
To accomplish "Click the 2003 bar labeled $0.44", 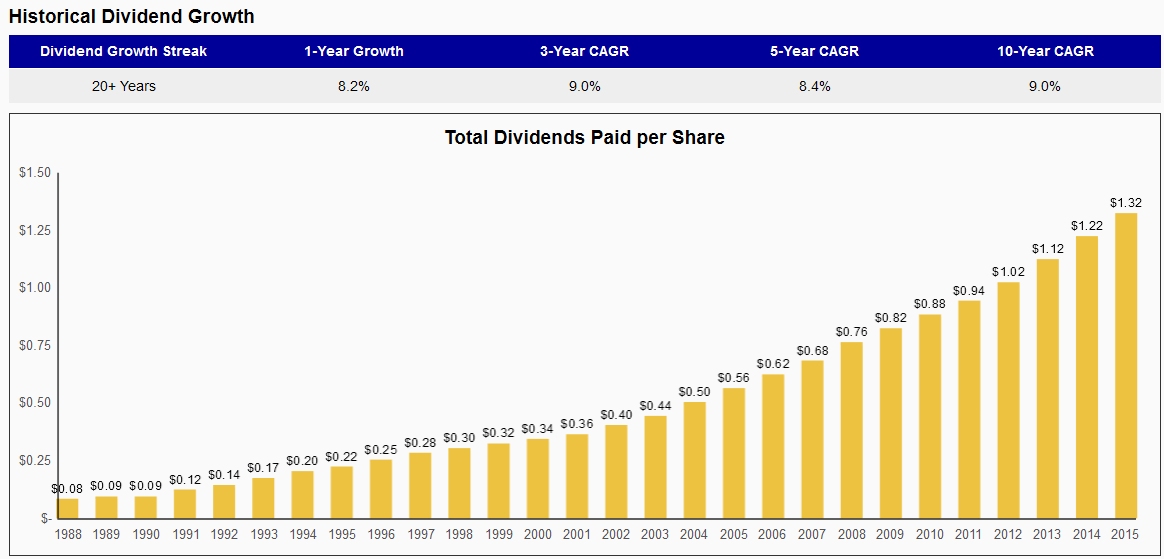I will [x=656, y=466].
